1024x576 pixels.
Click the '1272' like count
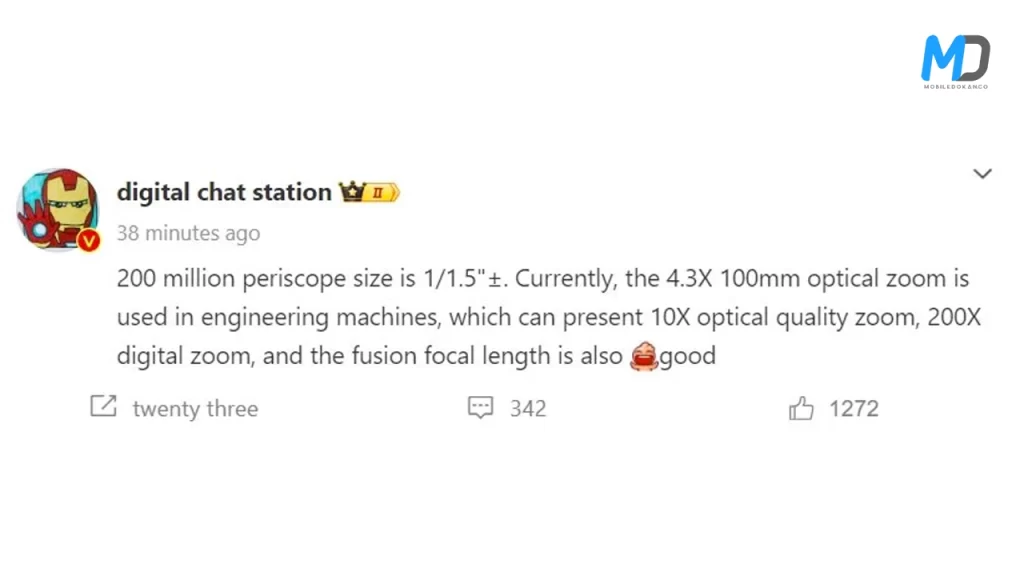[857, 407]
